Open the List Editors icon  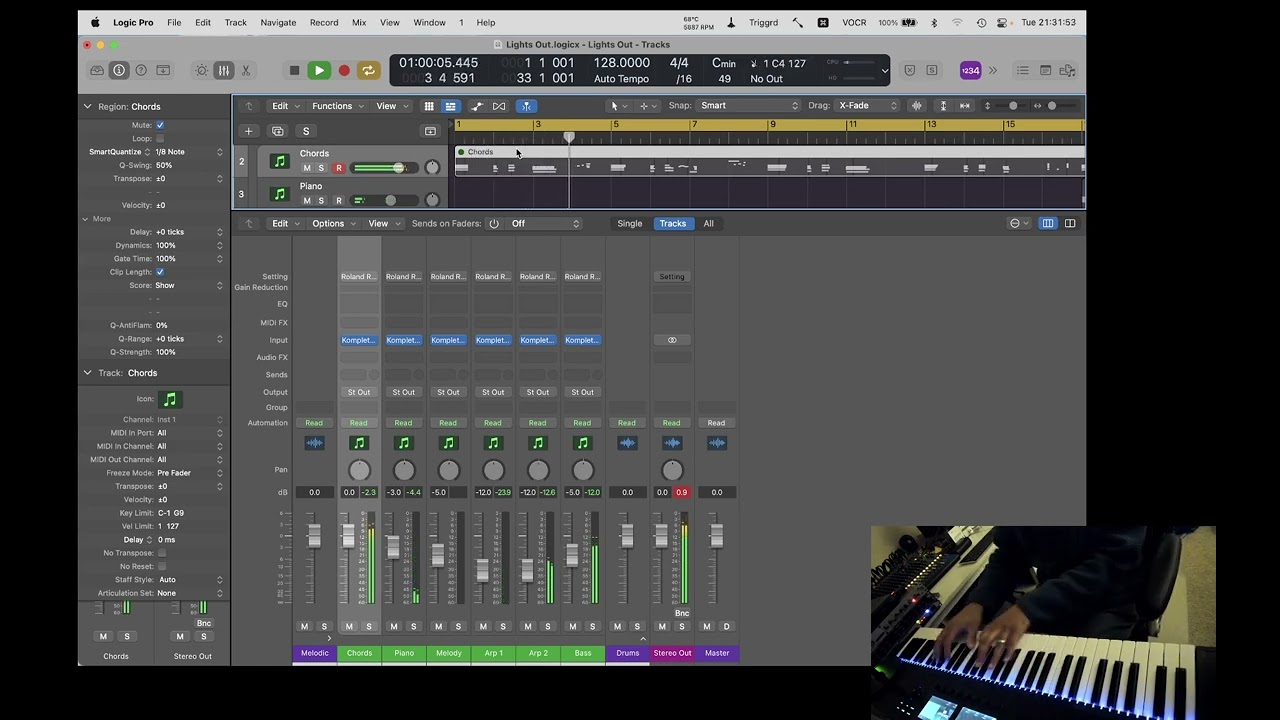(1022, 70)
